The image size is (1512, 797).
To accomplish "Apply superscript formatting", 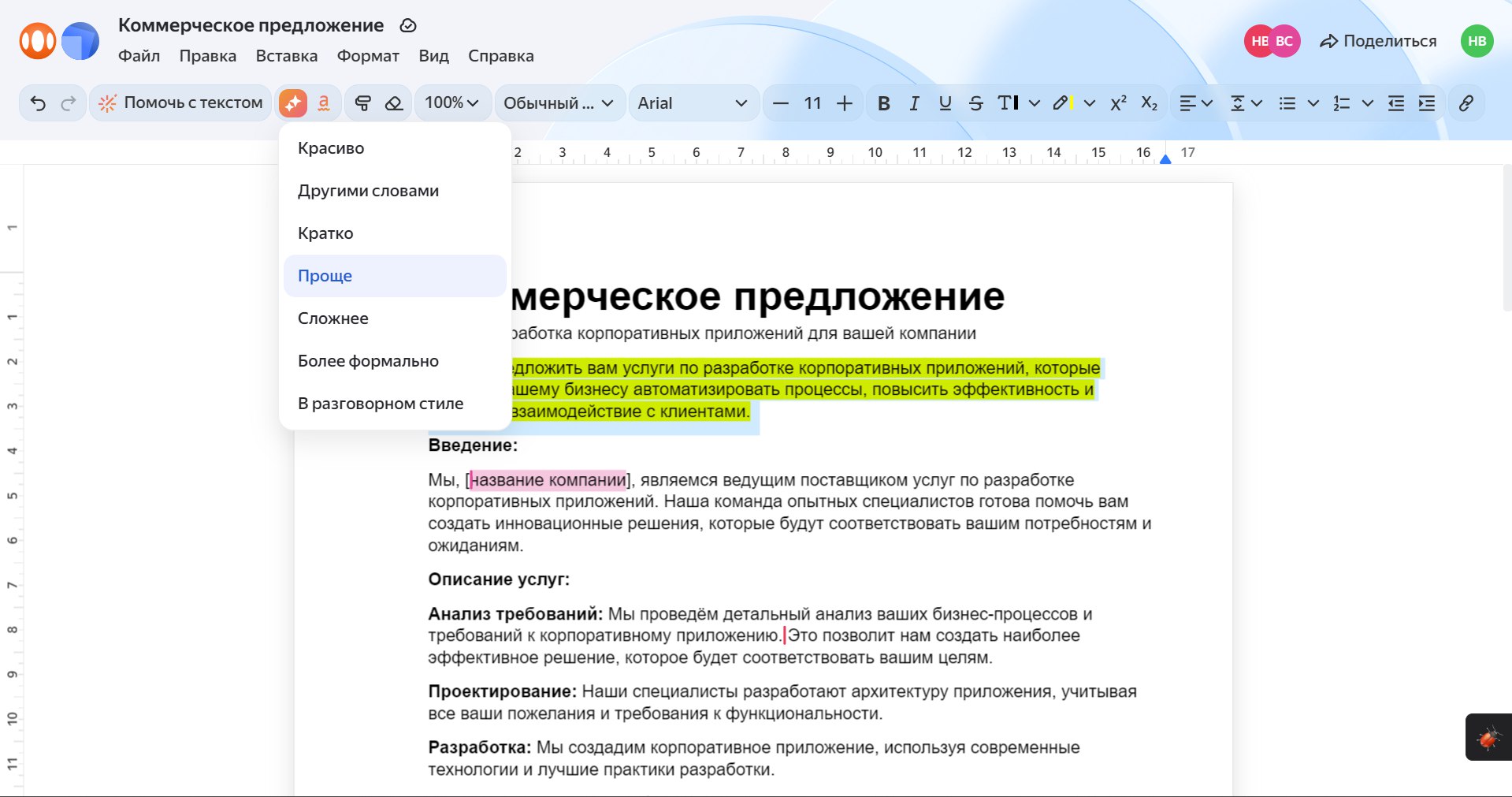I will coord(1118,102).
